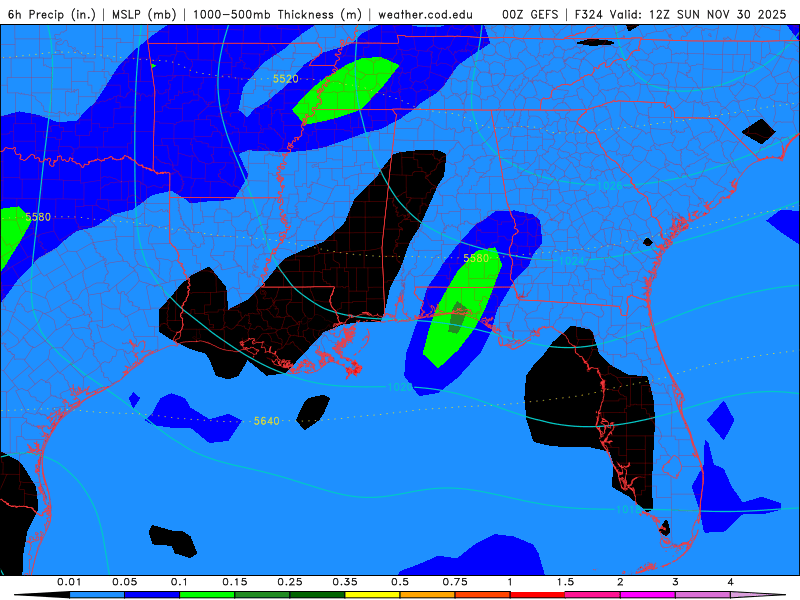Click the "F324" forecast hour text

click(589, 14)
